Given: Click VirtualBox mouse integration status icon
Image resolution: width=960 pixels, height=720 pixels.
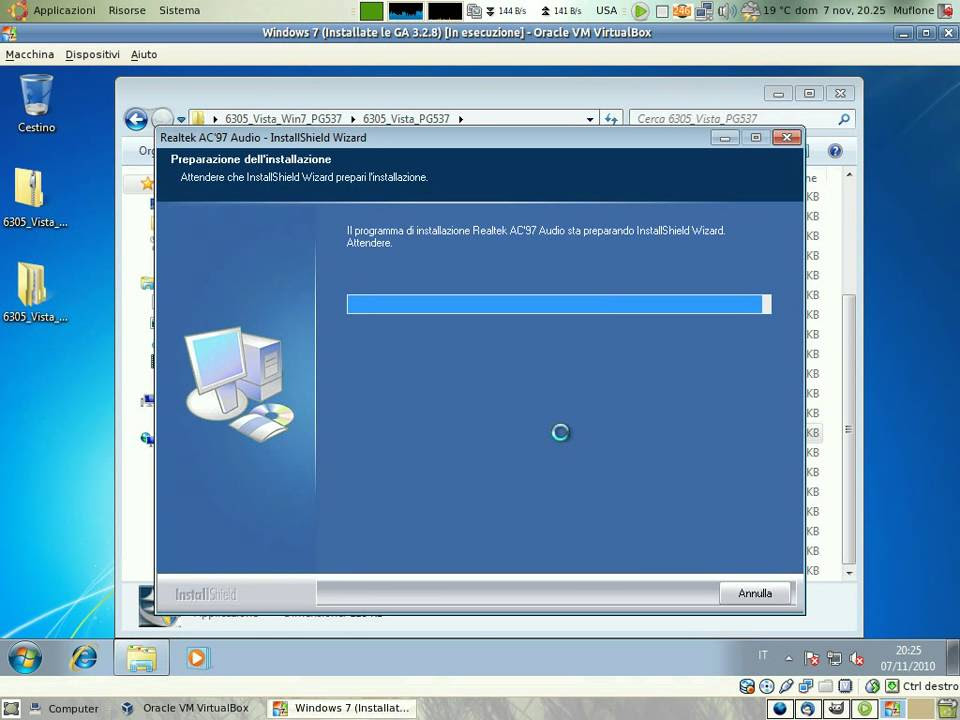Looking at the screenshot, I should tap(872, 686).
